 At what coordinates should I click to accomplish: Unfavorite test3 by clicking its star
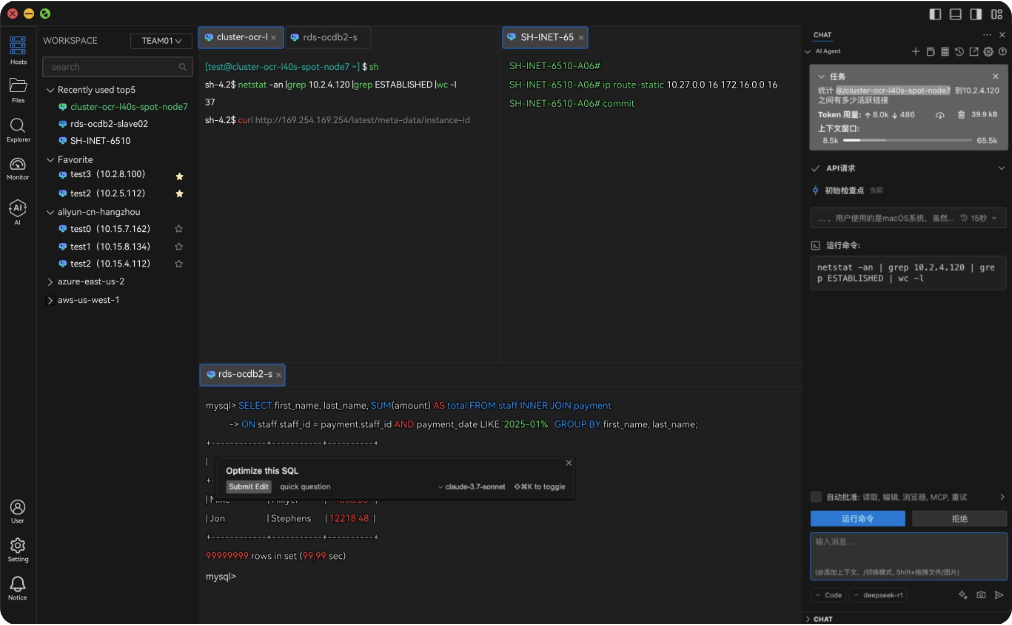(178, 174)
